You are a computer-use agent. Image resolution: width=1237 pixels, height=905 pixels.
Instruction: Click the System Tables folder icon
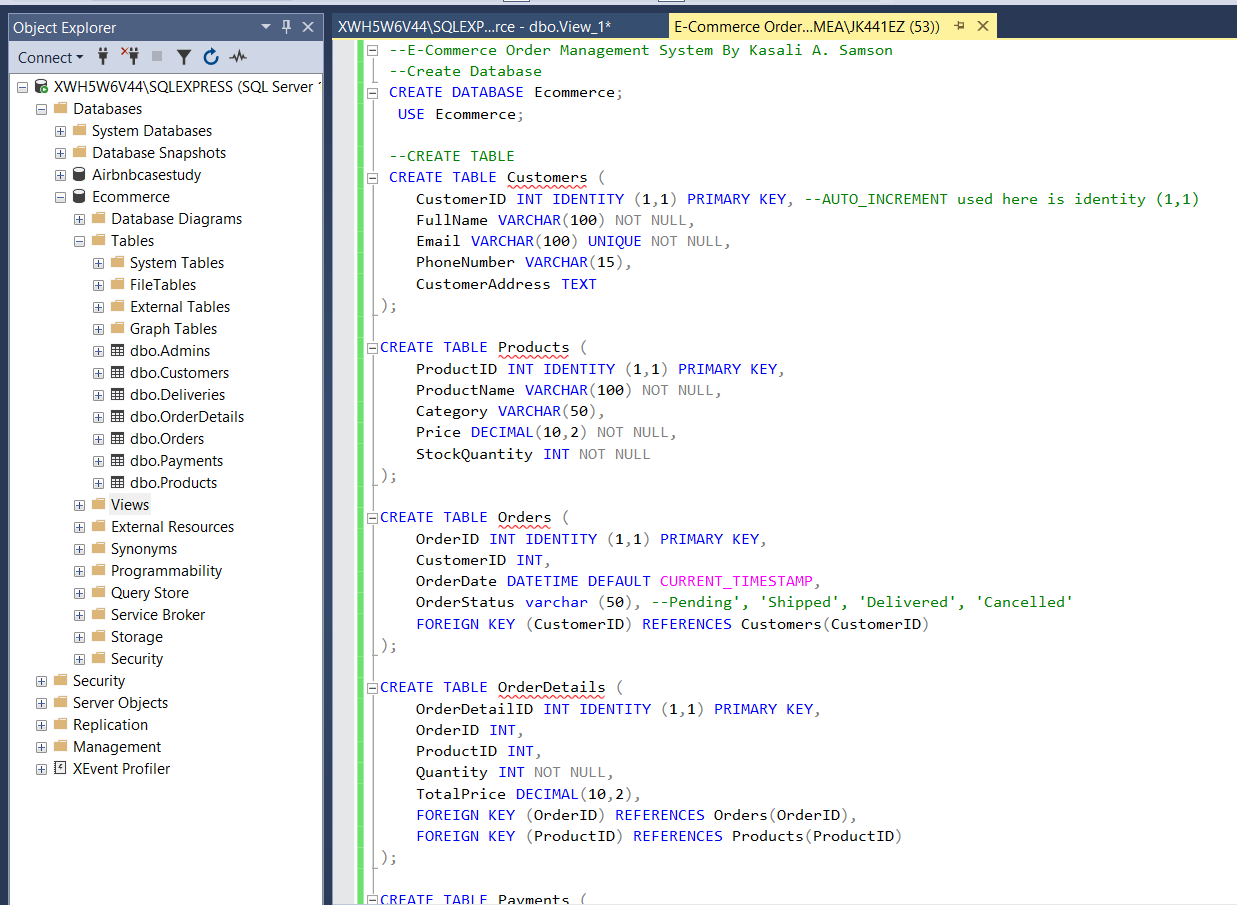click(117, 262)
